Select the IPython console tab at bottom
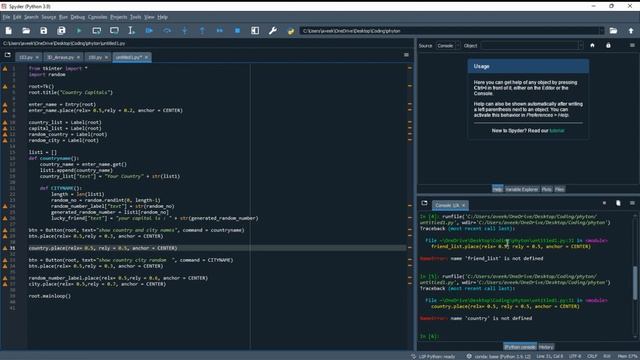 click(520, 347)
